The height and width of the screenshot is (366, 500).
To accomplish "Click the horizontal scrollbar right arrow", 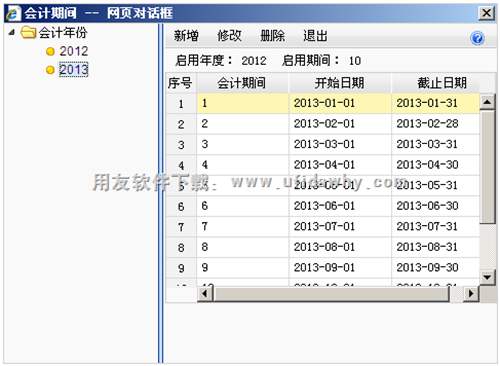I will coord(471,294).
